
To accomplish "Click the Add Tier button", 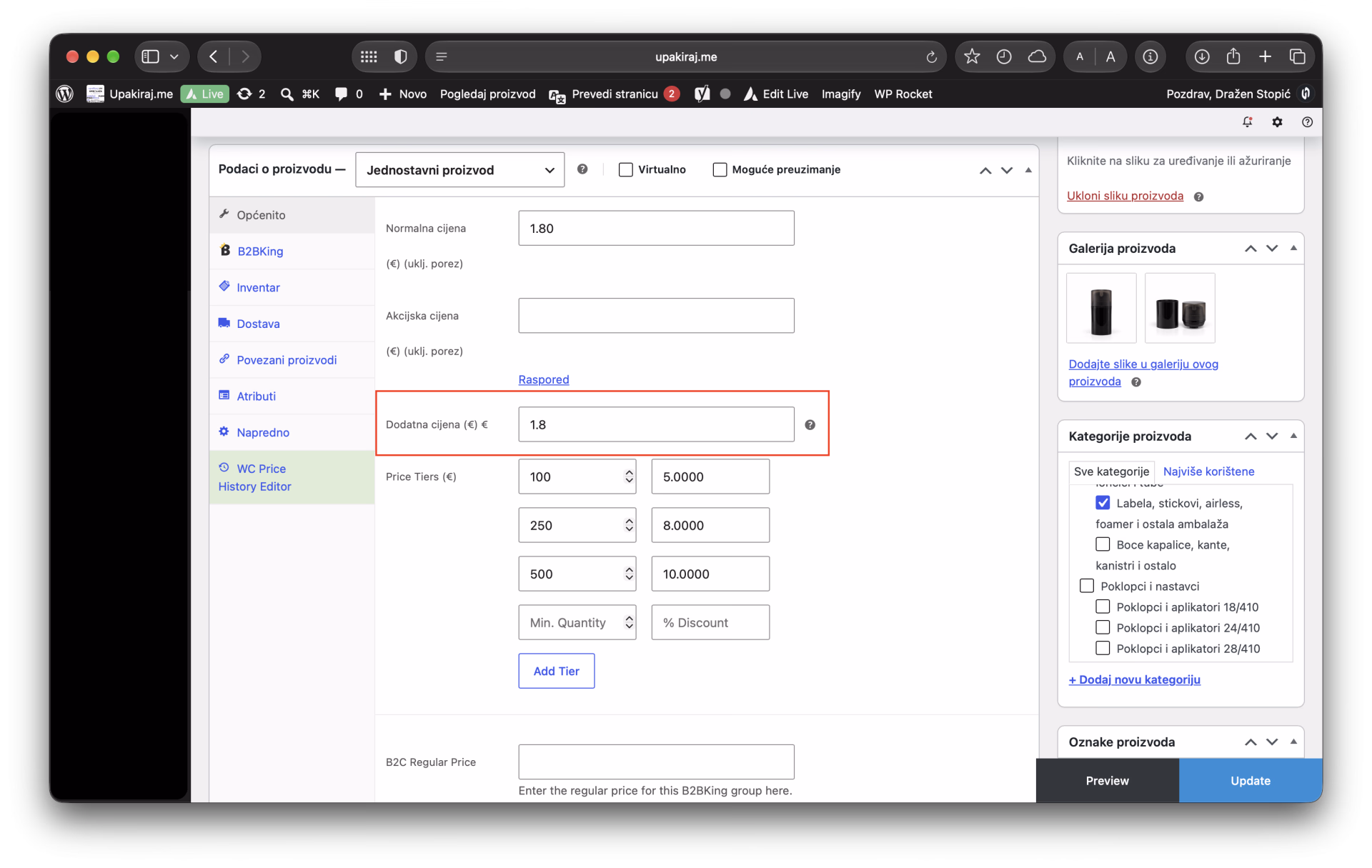I will point(556,671).
